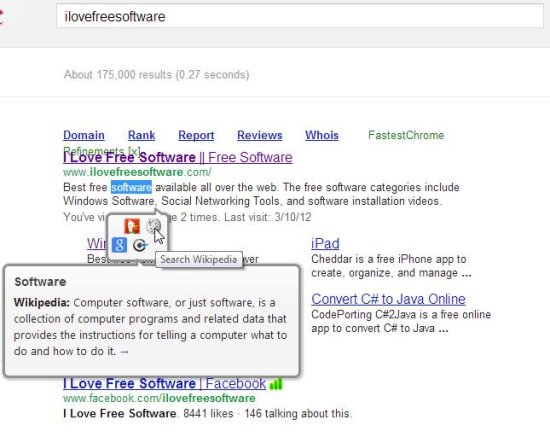Click the www.facebook.com/ilovefreesoftware URL text
The height and width of the screenshot is (437, 550).
click(159, 398)
